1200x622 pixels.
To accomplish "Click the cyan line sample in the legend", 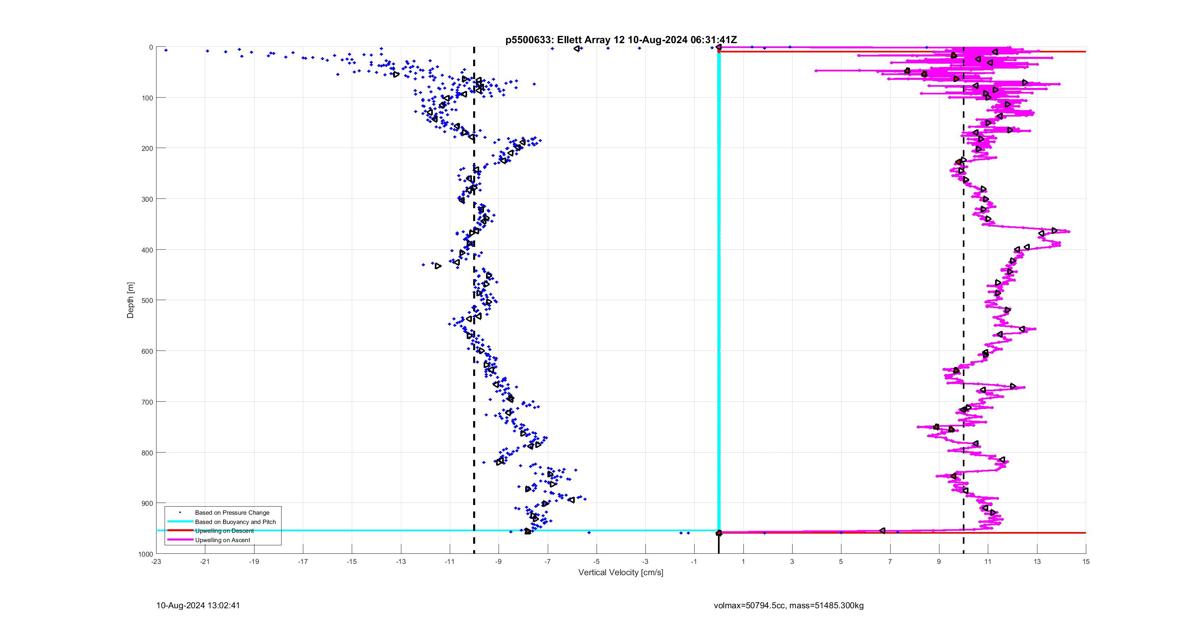I will point(180,522).
